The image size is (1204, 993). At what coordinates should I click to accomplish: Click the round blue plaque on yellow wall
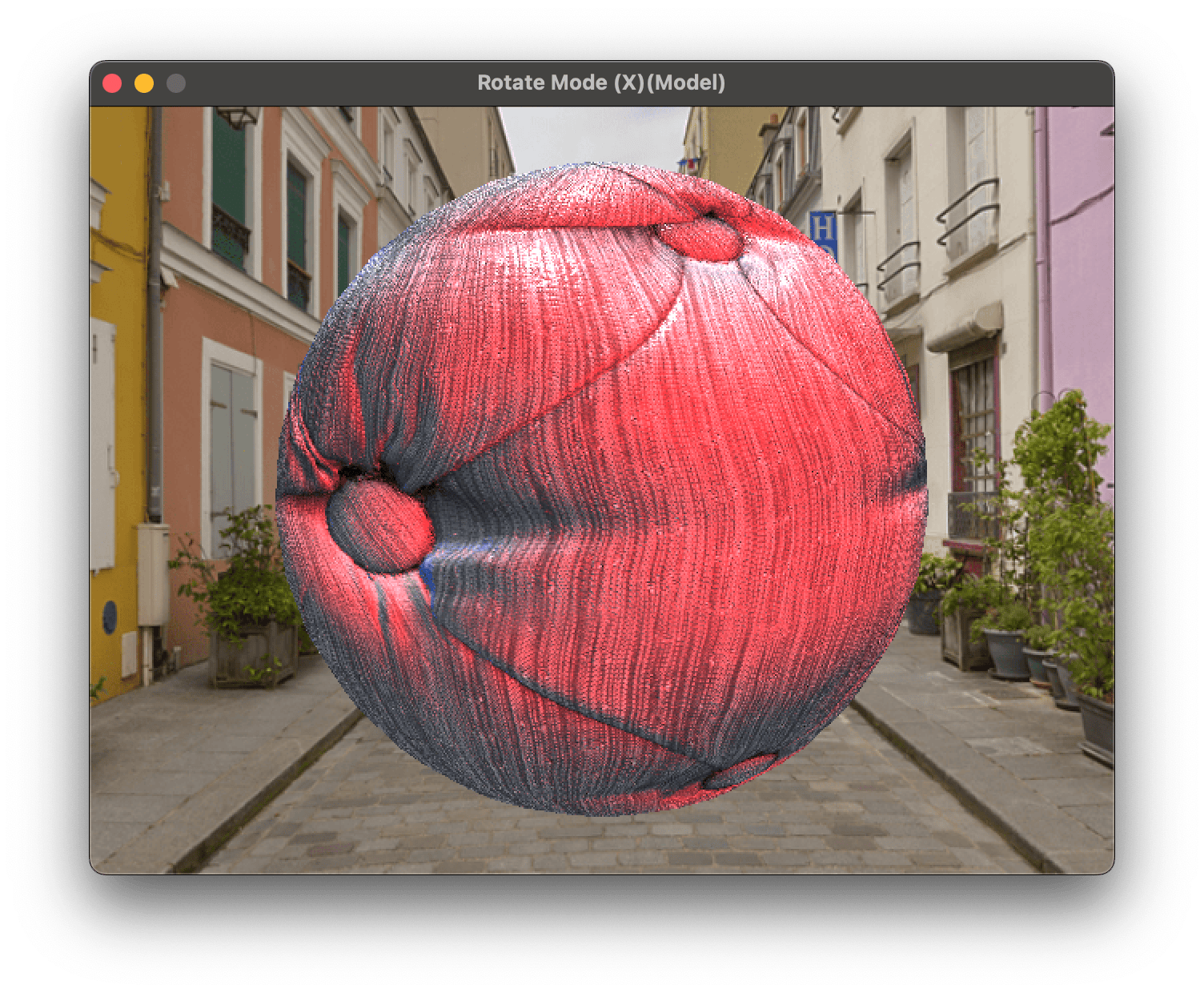point(110,616)
